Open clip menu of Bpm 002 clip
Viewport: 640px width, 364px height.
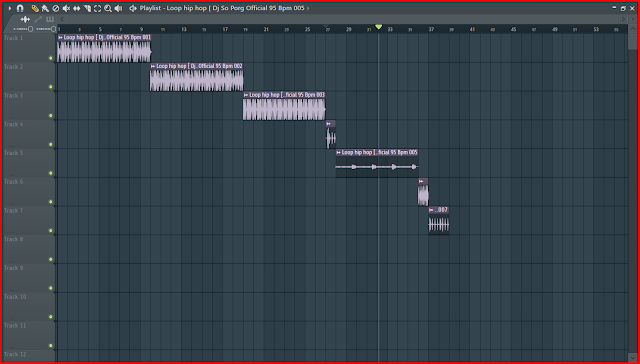[x=153, y=66]
